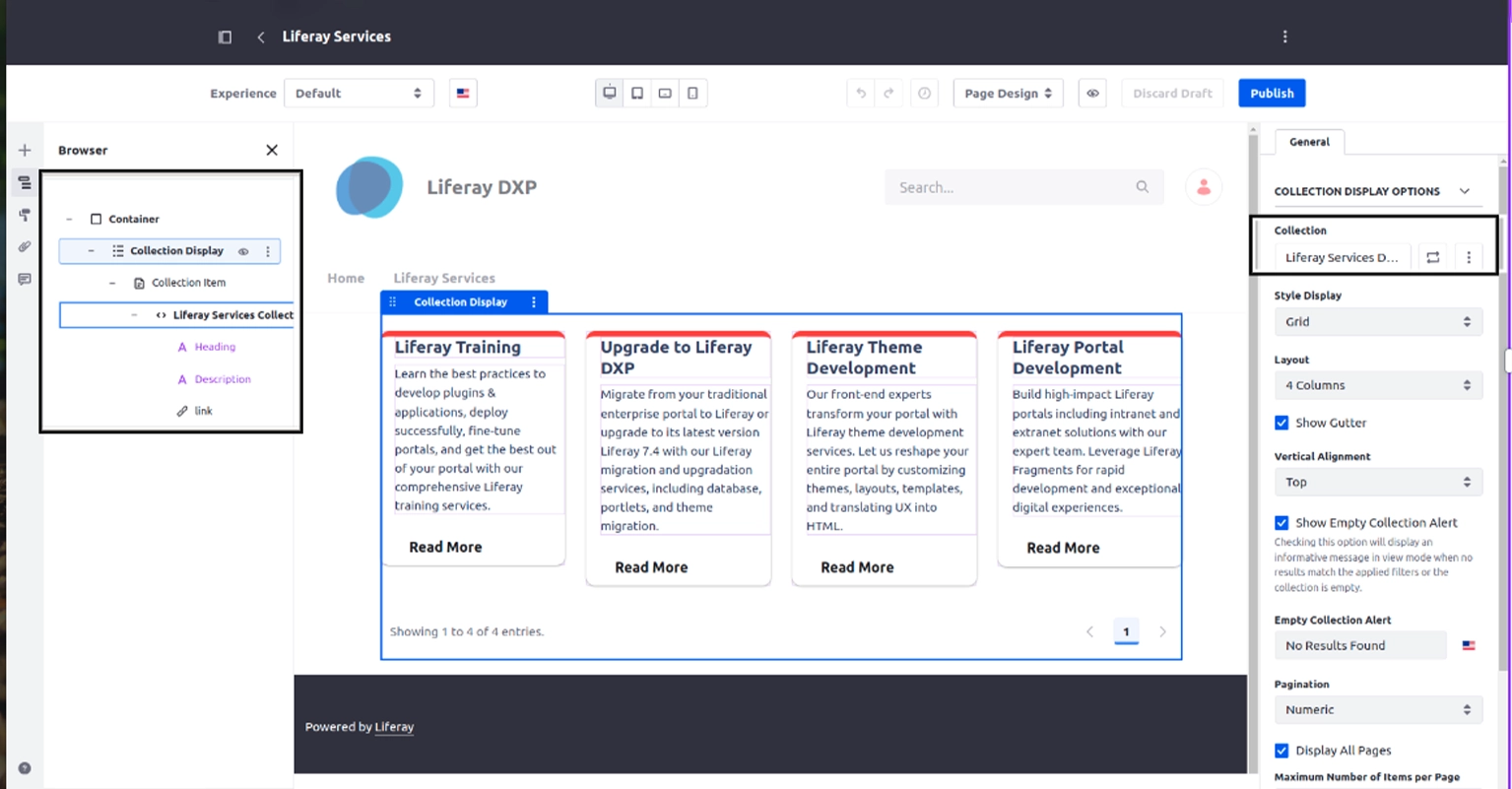Redo the last change

pyautogui.click(x=888, y=94)
